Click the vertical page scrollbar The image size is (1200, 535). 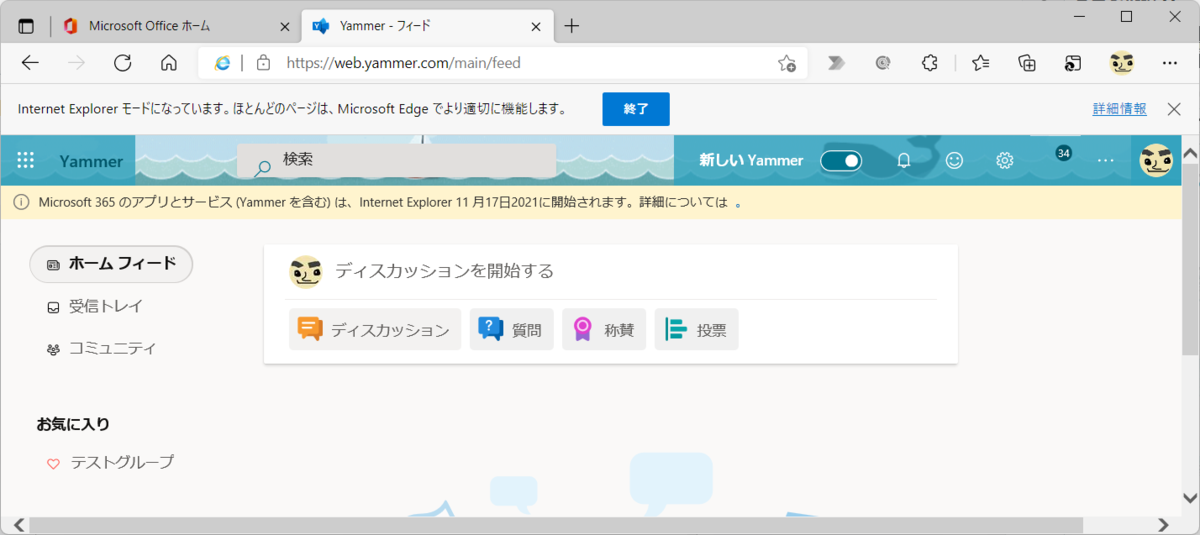(1190, 260)
